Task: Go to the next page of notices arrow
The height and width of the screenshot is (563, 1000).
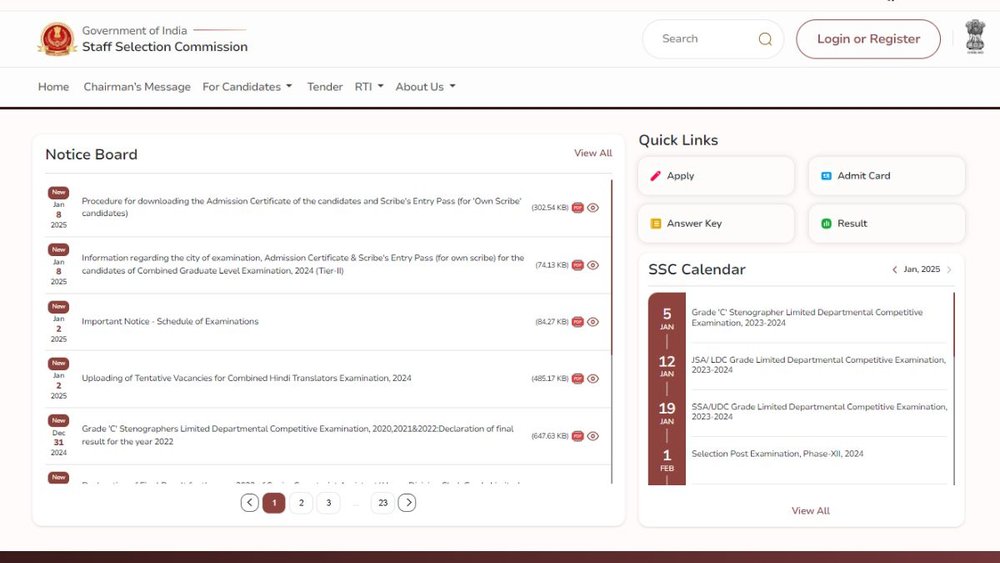Action: click(407, 503)
